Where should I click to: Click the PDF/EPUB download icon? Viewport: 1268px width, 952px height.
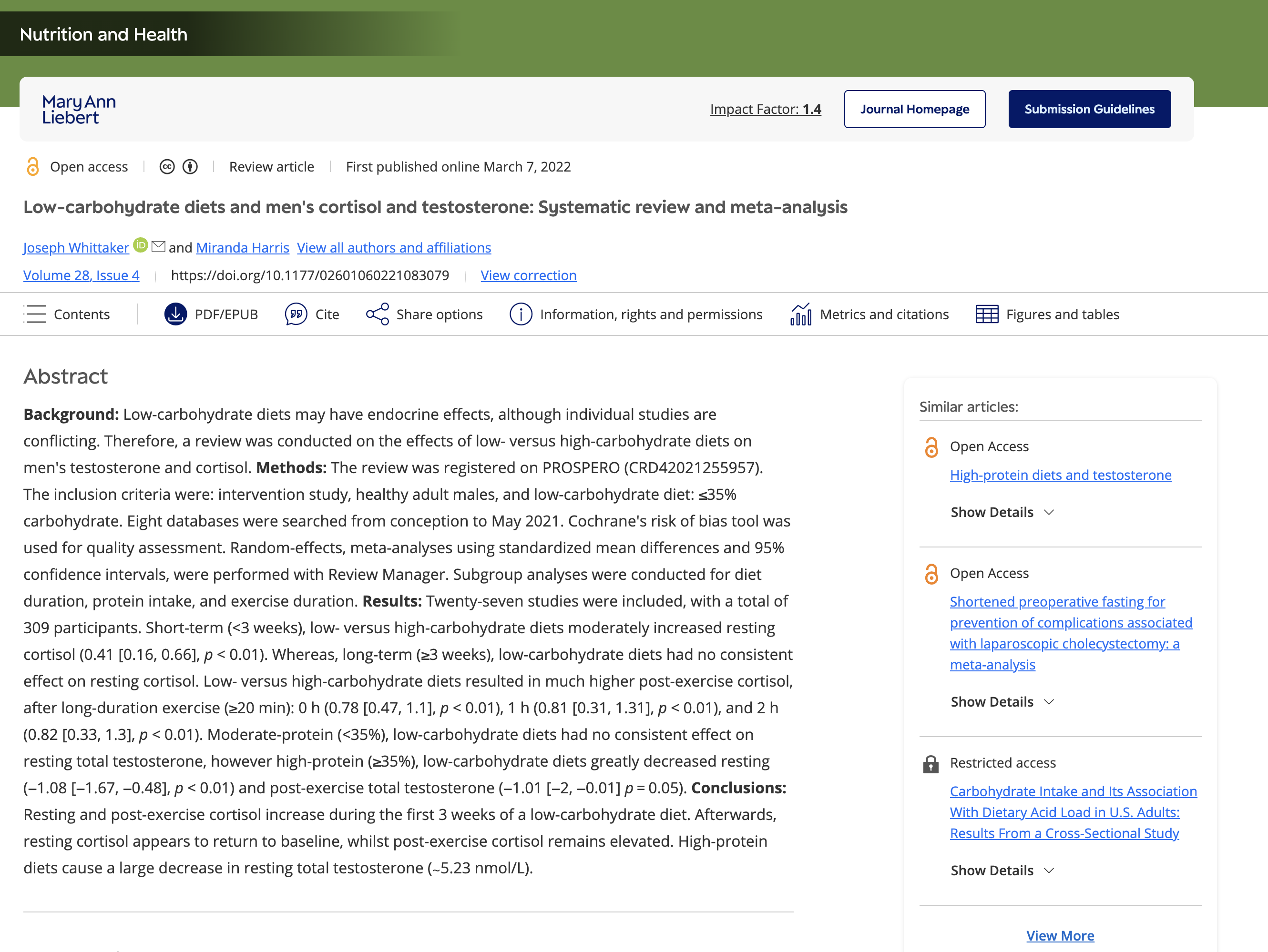(175, 314)
